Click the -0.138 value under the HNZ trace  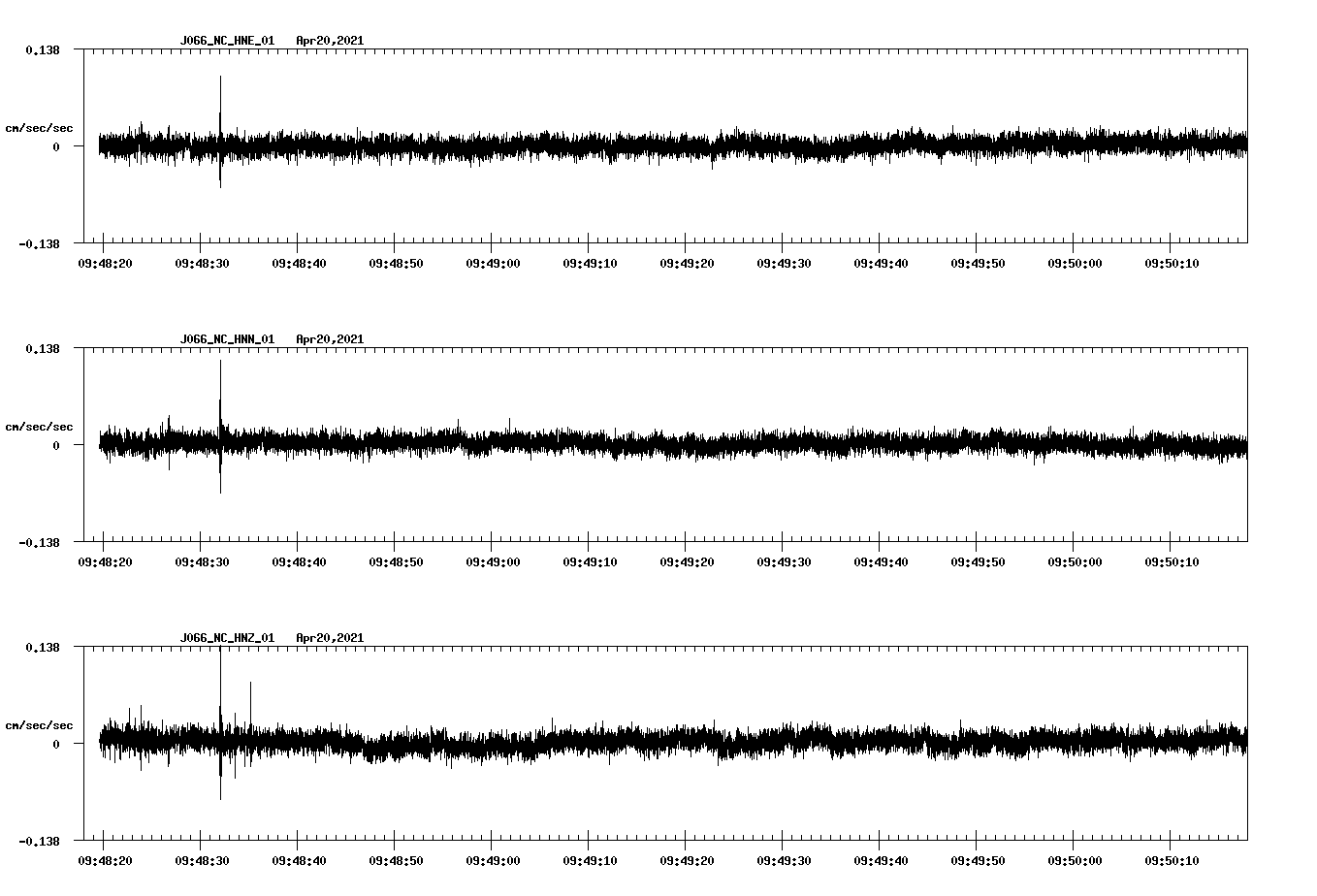coord(43,842)
